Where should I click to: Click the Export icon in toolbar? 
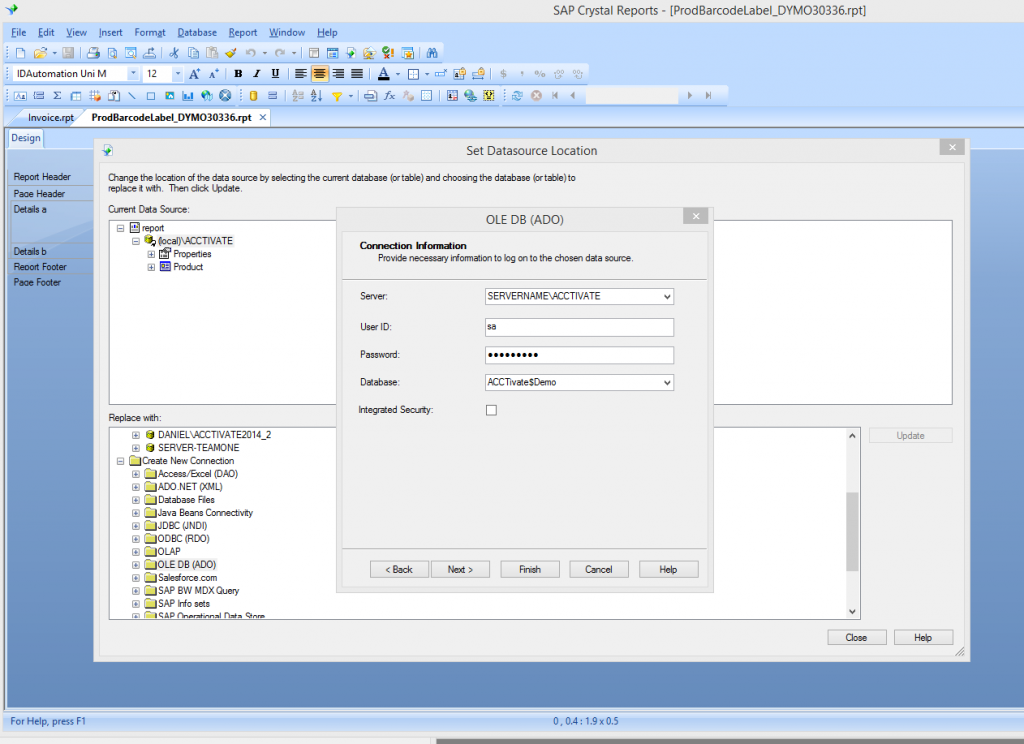(x=150, y=53)
